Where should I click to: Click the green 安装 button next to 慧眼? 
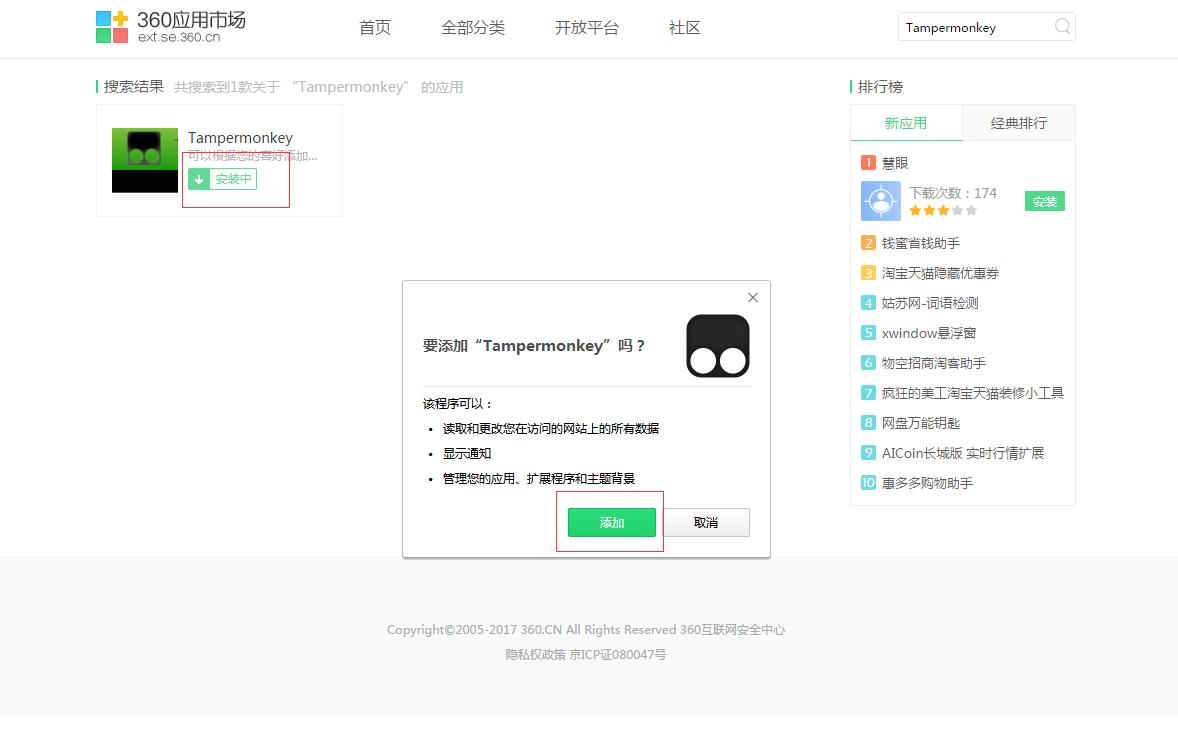click(x=1044, y=201)
